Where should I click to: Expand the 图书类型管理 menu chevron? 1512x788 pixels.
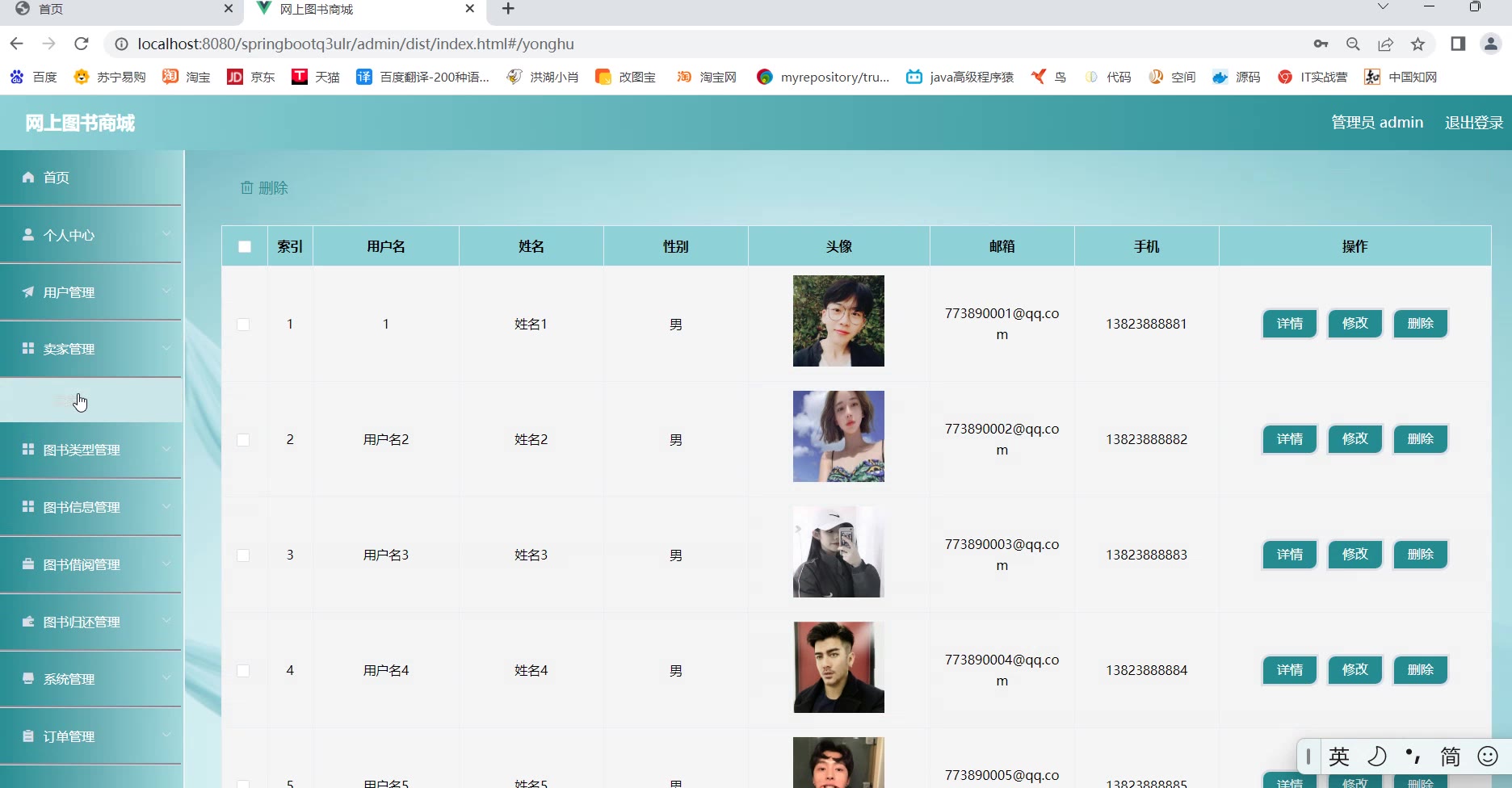point(166,449)
